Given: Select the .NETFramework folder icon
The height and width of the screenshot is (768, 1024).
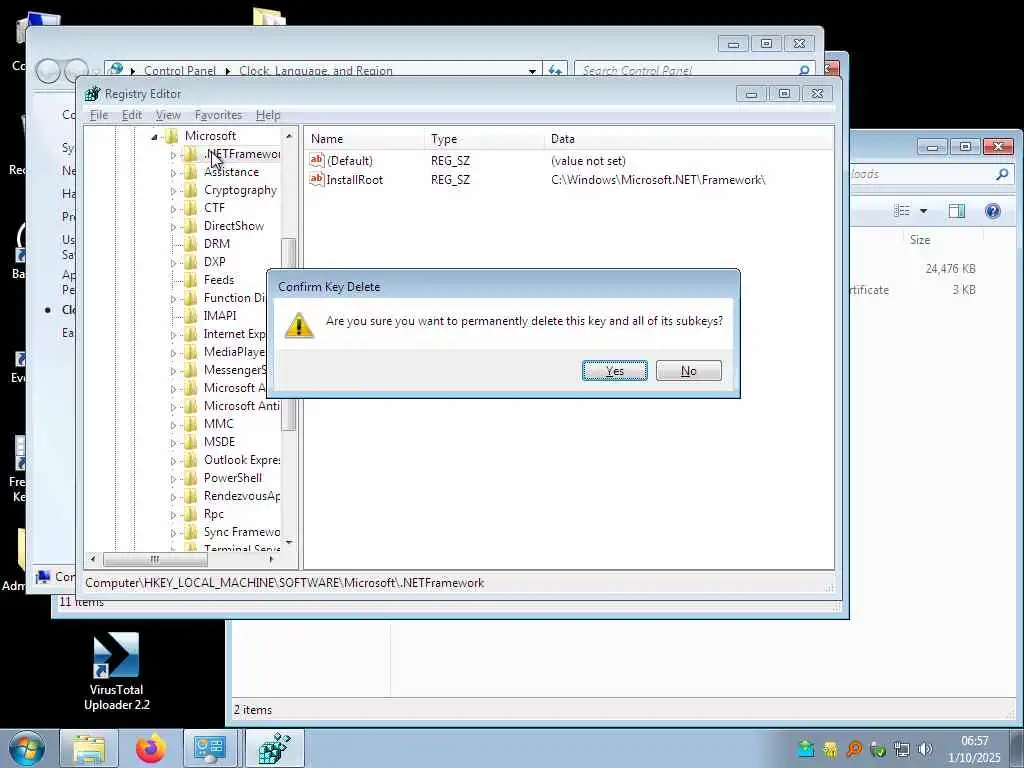Looking at the screenshot, I should [x=191, y=154].
